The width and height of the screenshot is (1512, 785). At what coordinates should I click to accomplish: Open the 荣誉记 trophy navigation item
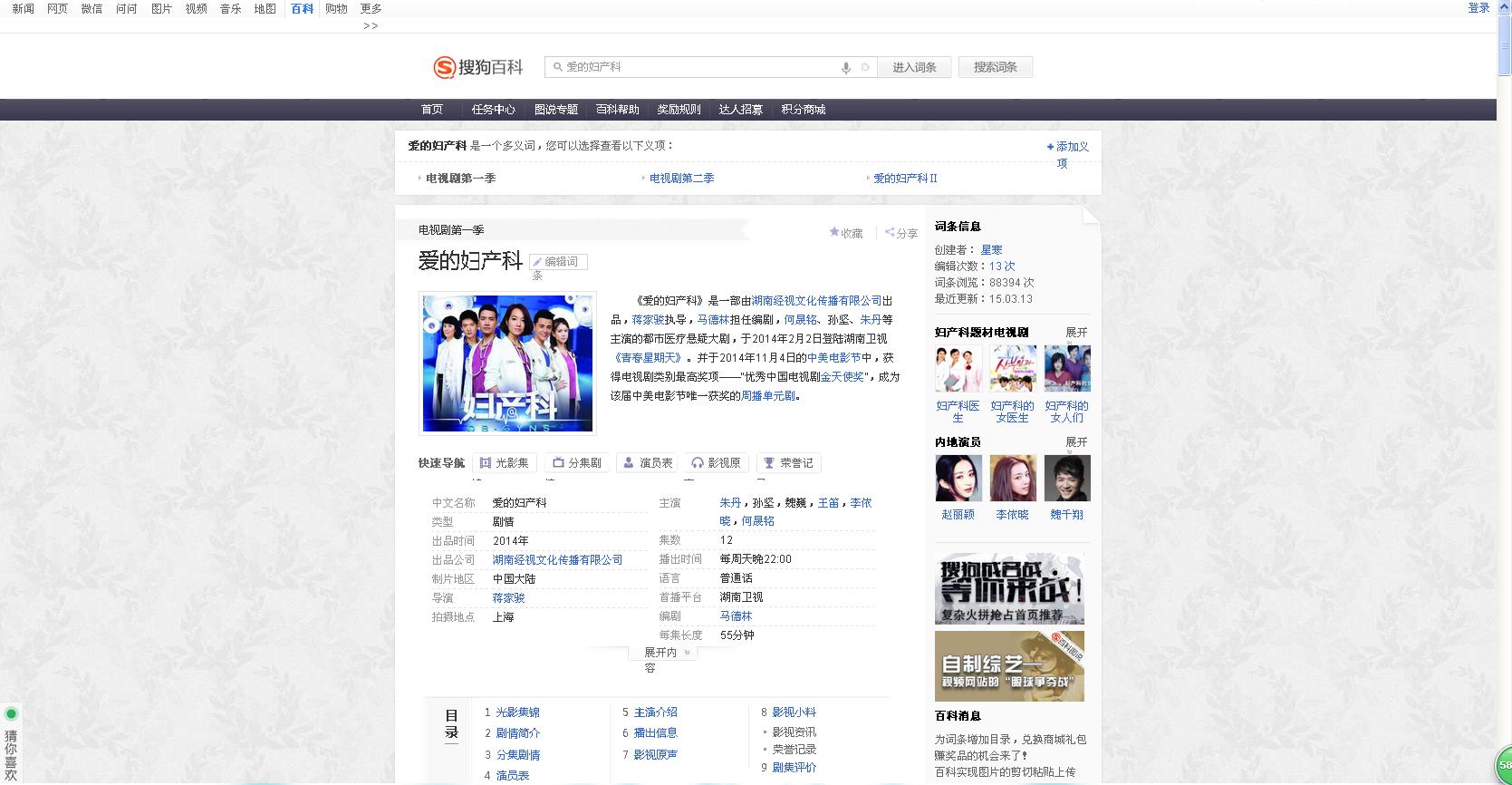point(788,463)
